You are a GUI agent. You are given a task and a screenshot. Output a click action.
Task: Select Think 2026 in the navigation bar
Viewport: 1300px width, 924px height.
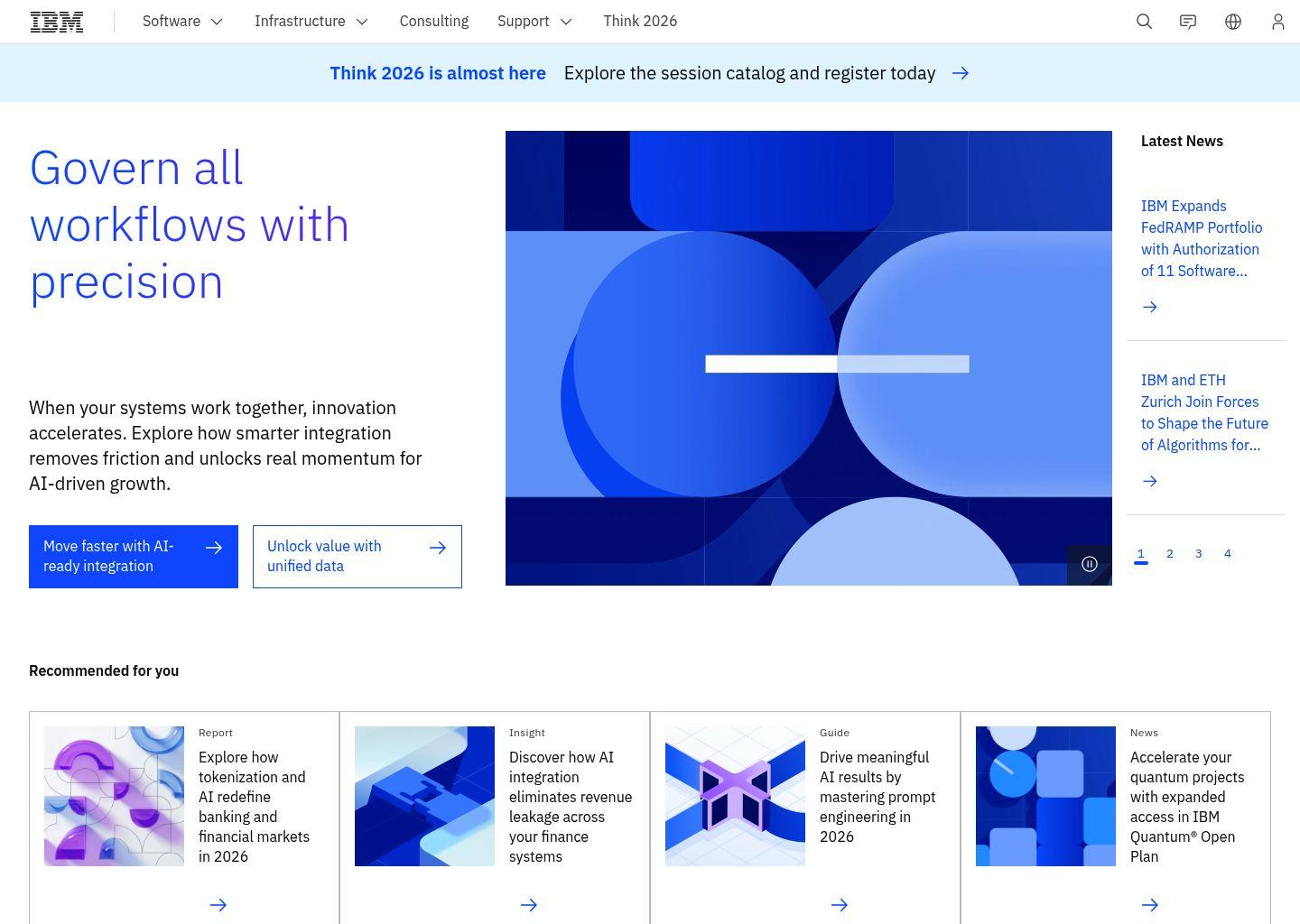point(640,21)
